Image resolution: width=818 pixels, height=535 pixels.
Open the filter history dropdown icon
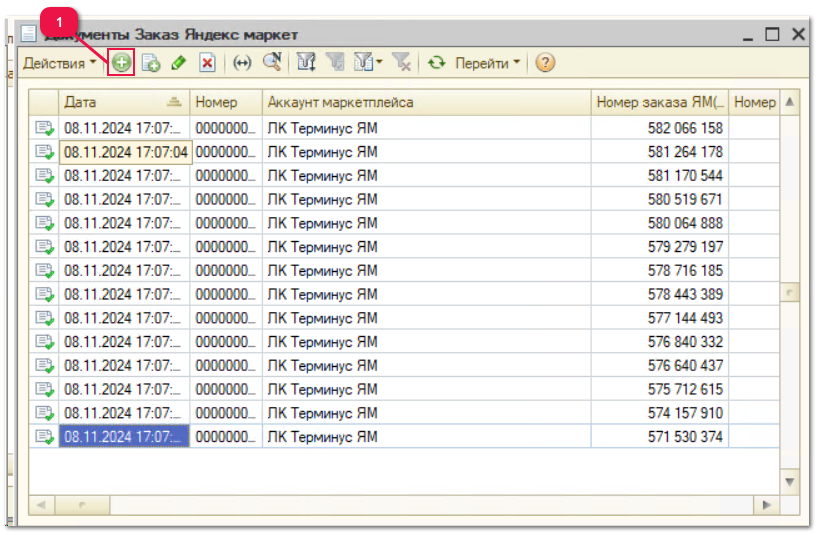click(x=368, y=63)
